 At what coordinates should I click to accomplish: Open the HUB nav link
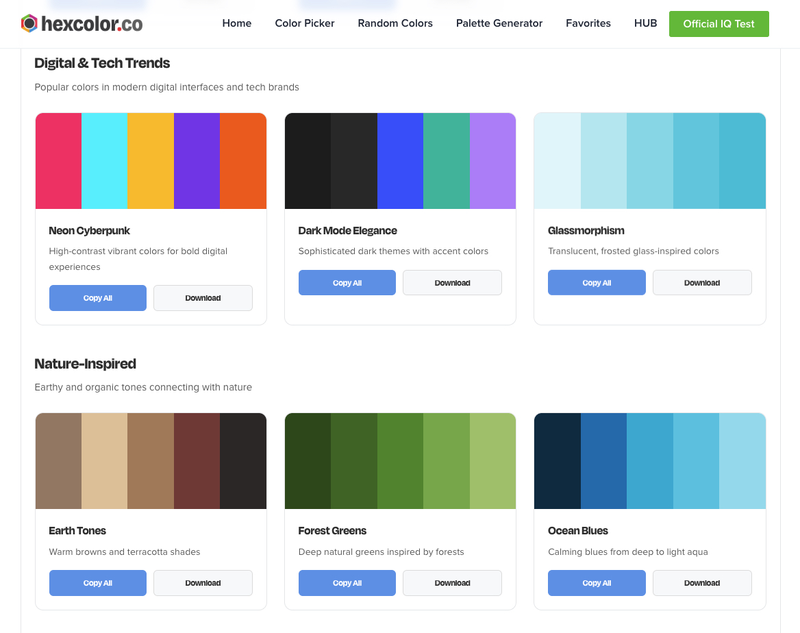coord(645,23)
